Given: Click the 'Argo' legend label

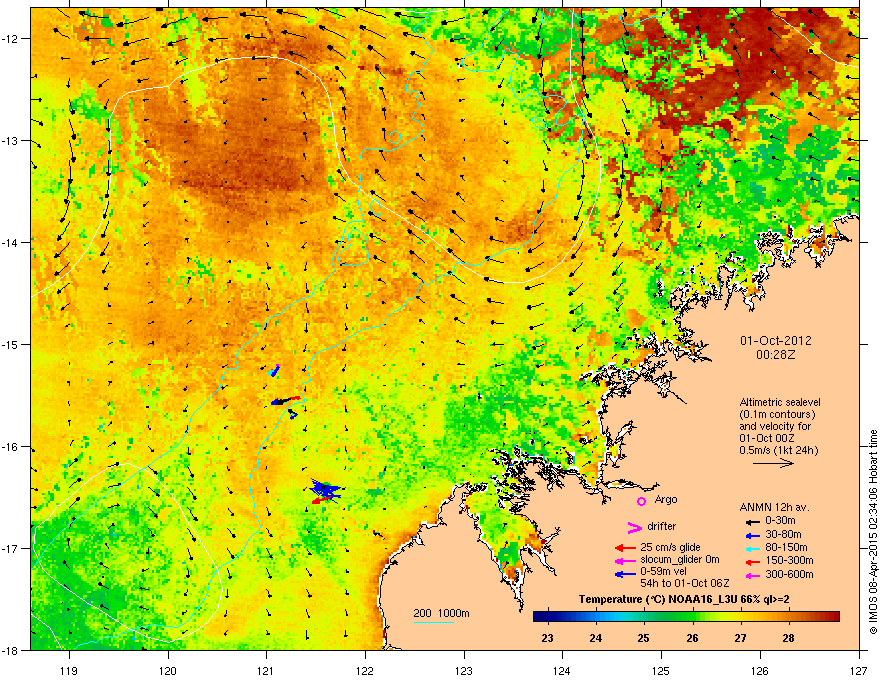Looking at the screenshot, I should pos(666,499).
